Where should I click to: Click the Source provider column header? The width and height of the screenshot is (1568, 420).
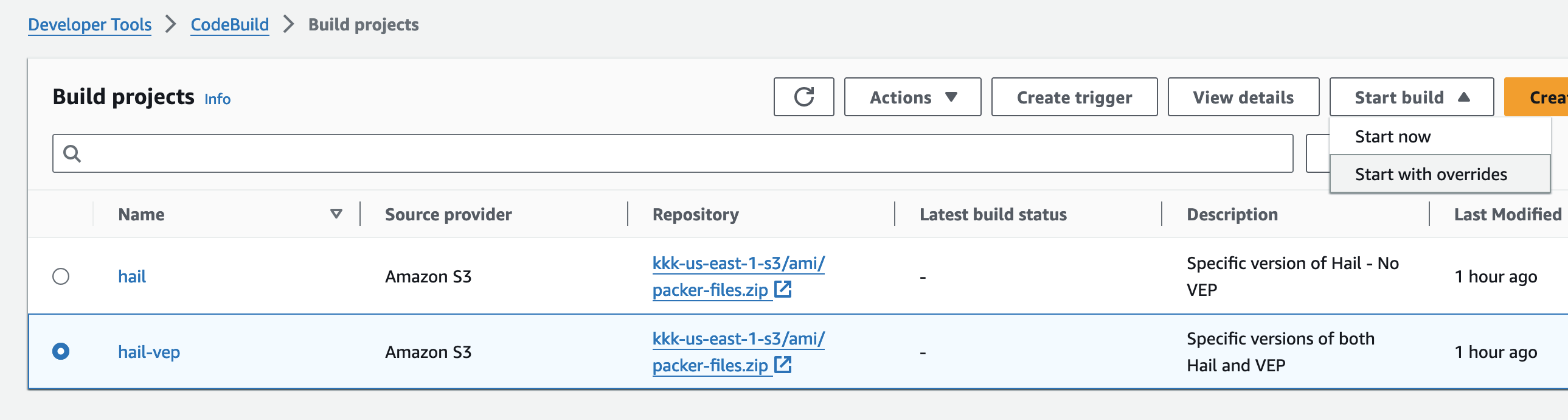449,214
